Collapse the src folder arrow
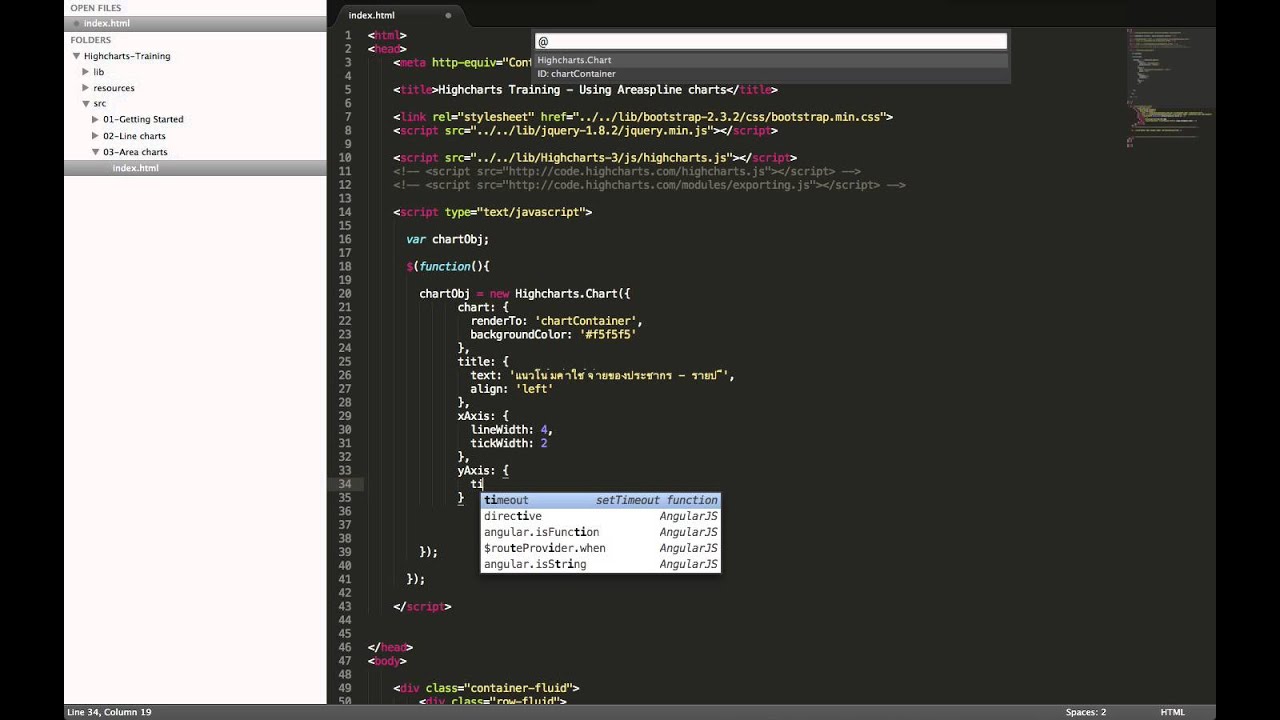1280x720 pixels. [x=87, y=103]
